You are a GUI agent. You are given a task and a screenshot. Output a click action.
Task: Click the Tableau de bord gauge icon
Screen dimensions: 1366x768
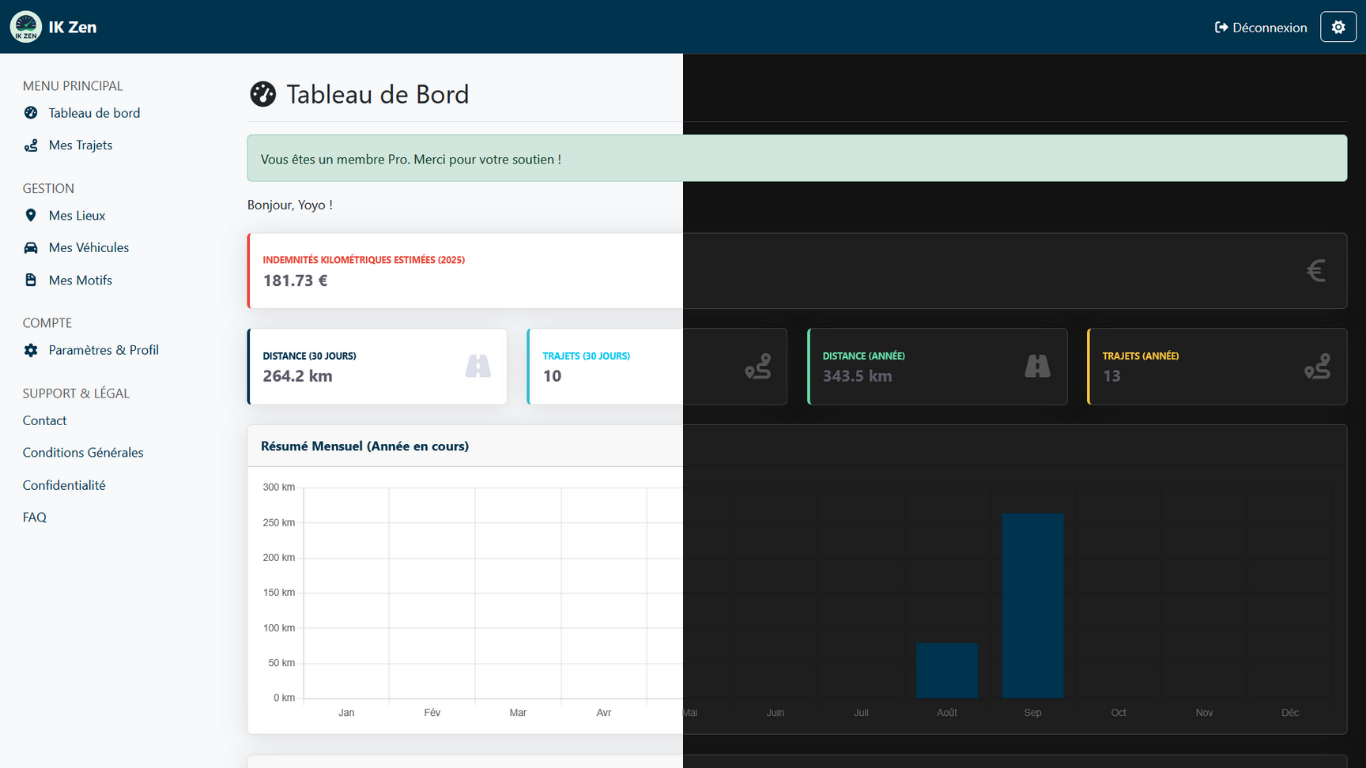31,113
